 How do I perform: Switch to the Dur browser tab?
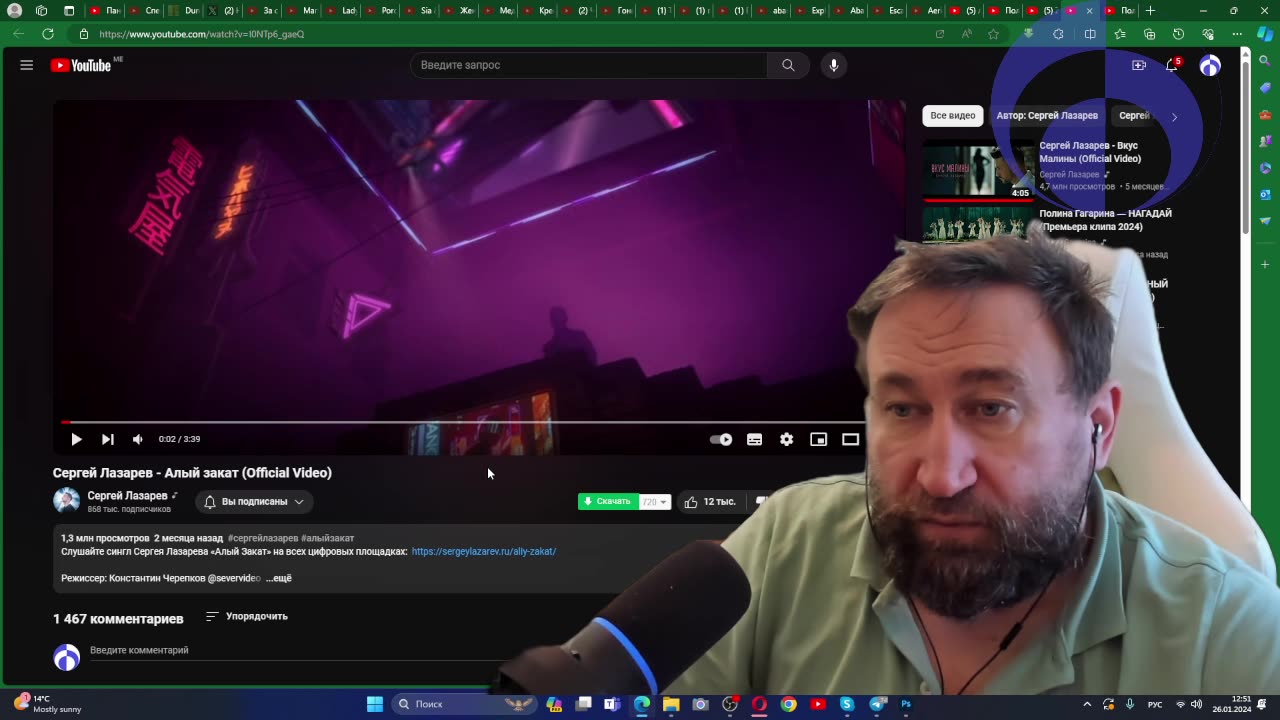point(185,11)
